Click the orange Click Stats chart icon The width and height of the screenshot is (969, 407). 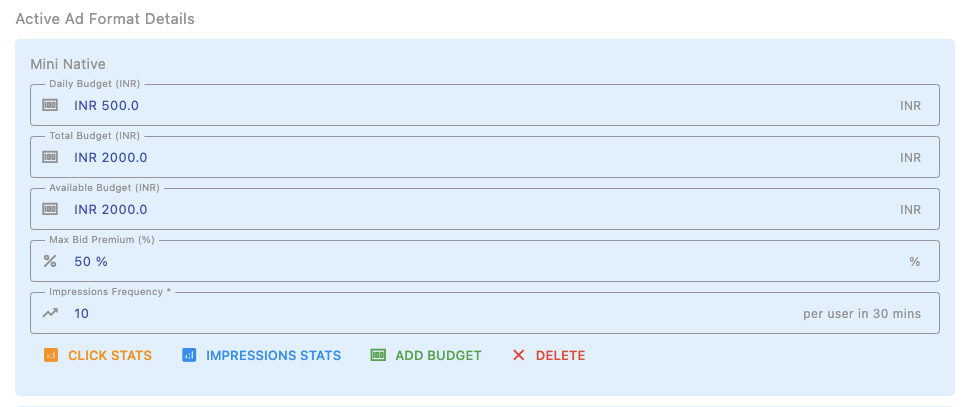click(x=51, y=355)
